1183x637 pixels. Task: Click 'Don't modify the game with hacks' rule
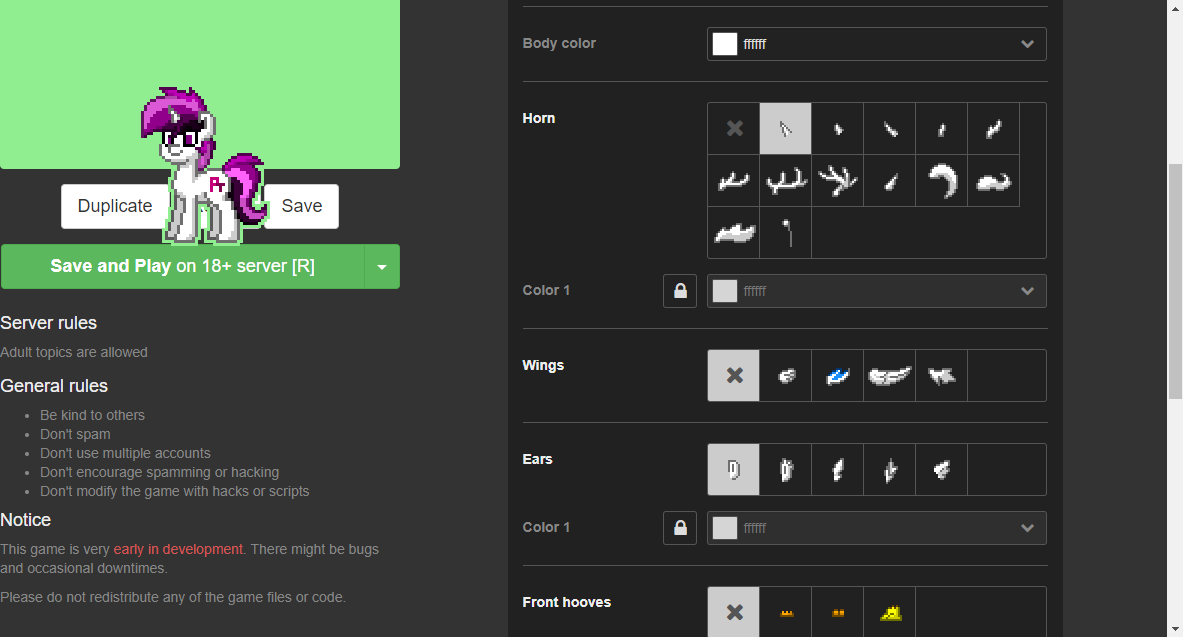(x=174, y=491)
